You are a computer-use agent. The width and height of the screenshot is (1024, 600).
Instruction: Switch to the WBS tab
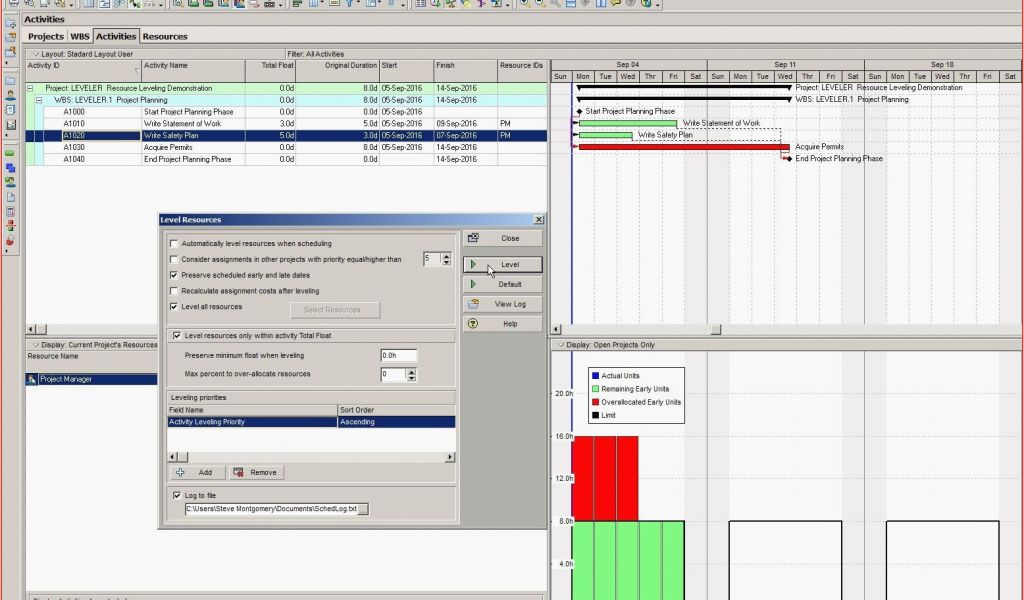click(x=79, y=36)
